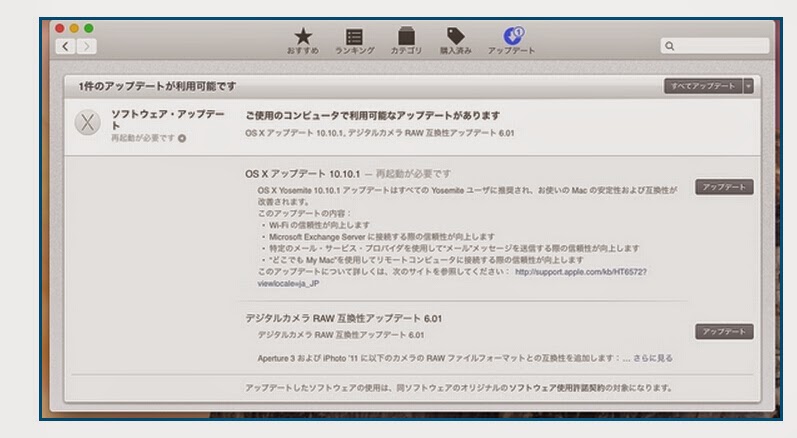Switch to the カテゴリ tab

[x=406, y=40]
